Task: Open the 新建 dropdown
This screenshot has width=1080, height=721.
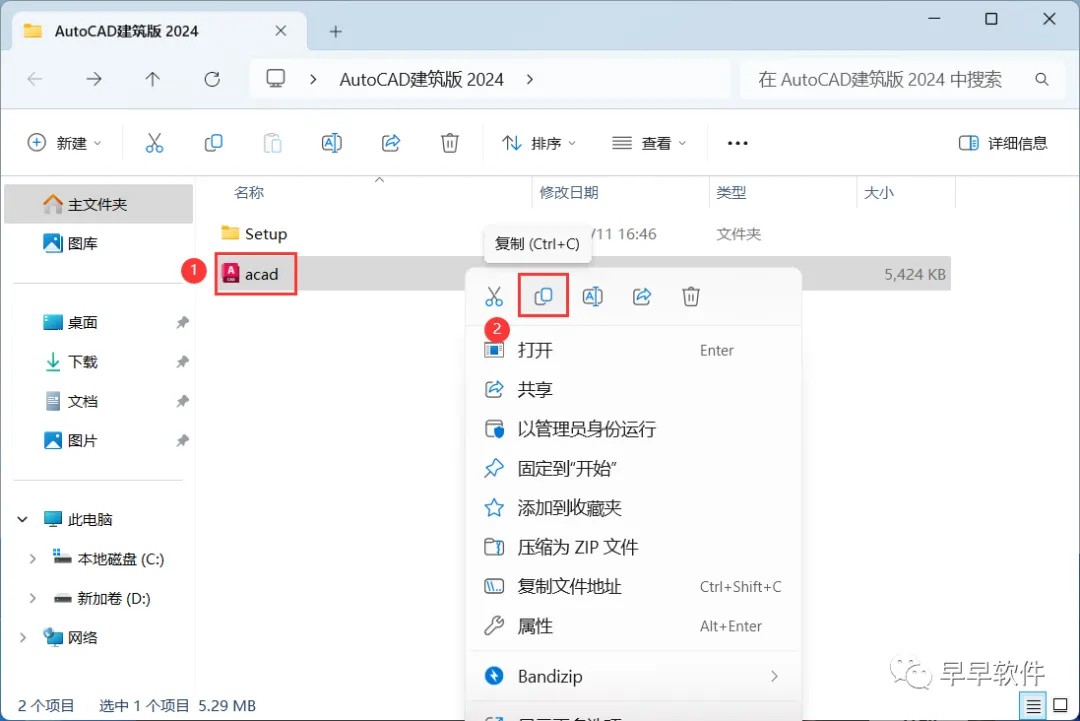Action: click(x=64, y=143)
